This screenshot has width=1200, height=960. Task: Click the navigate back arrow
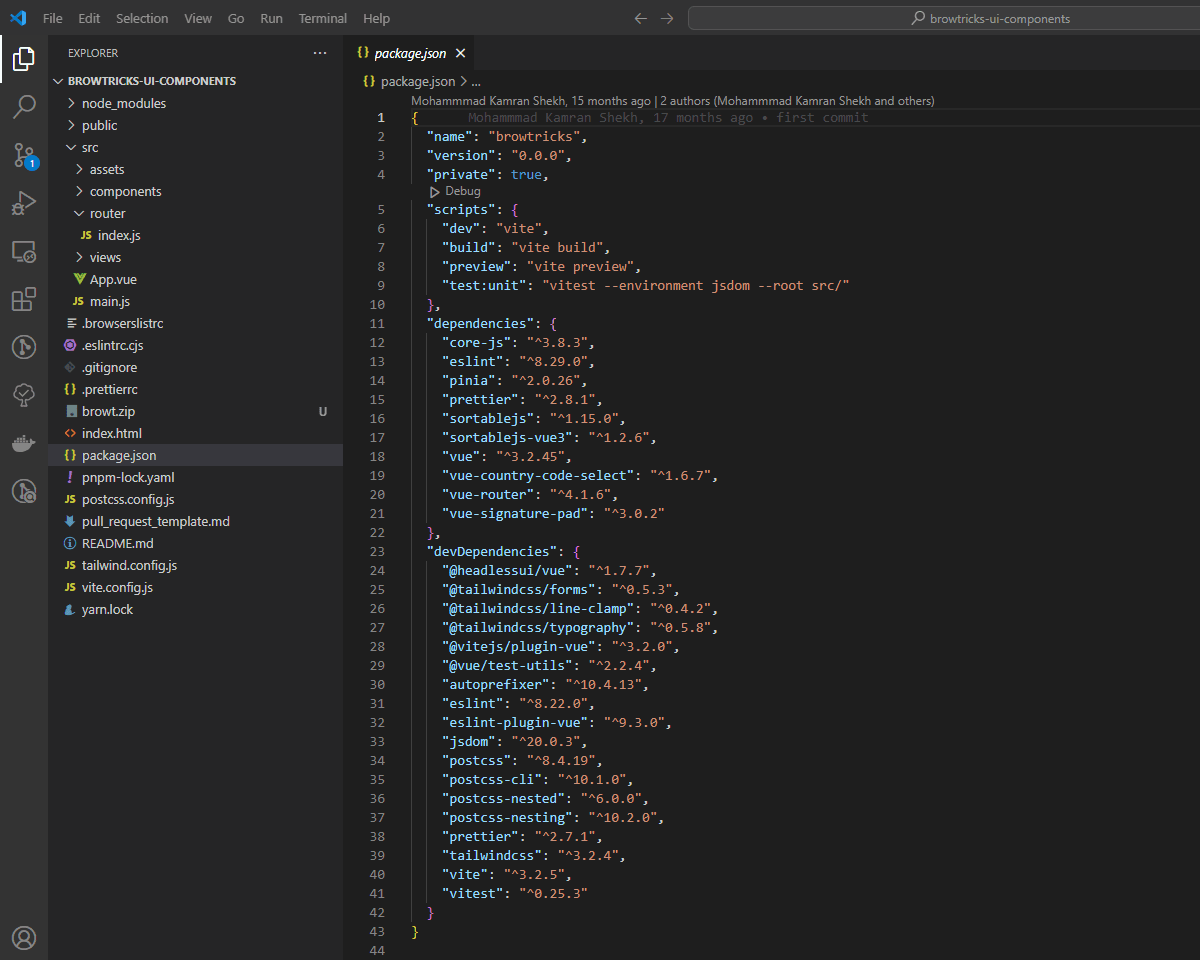coord(641,18)
